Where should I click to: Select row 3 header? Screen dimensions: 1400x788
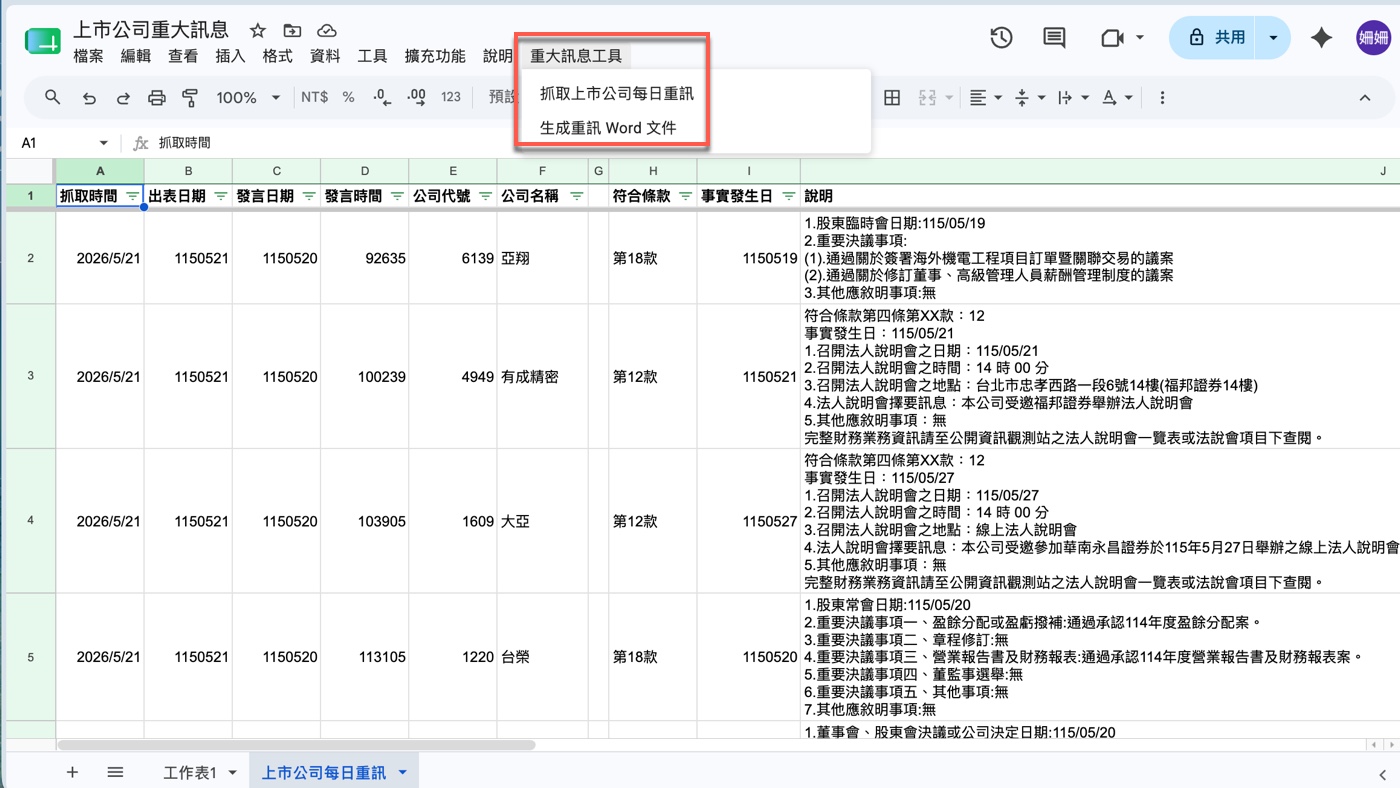click(x=30, y=376)
